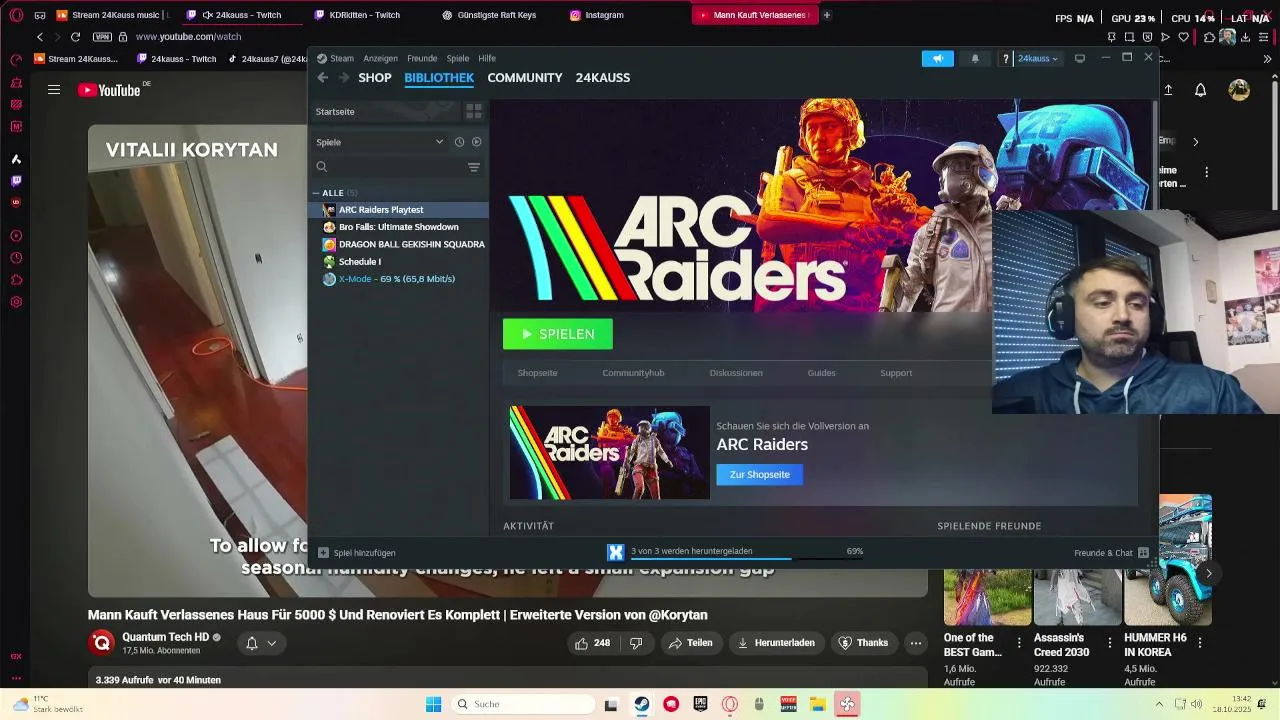Open YouTube notifications bell icon
The width and height of the screenshot is (1280, 720).
click(1201, 90)
